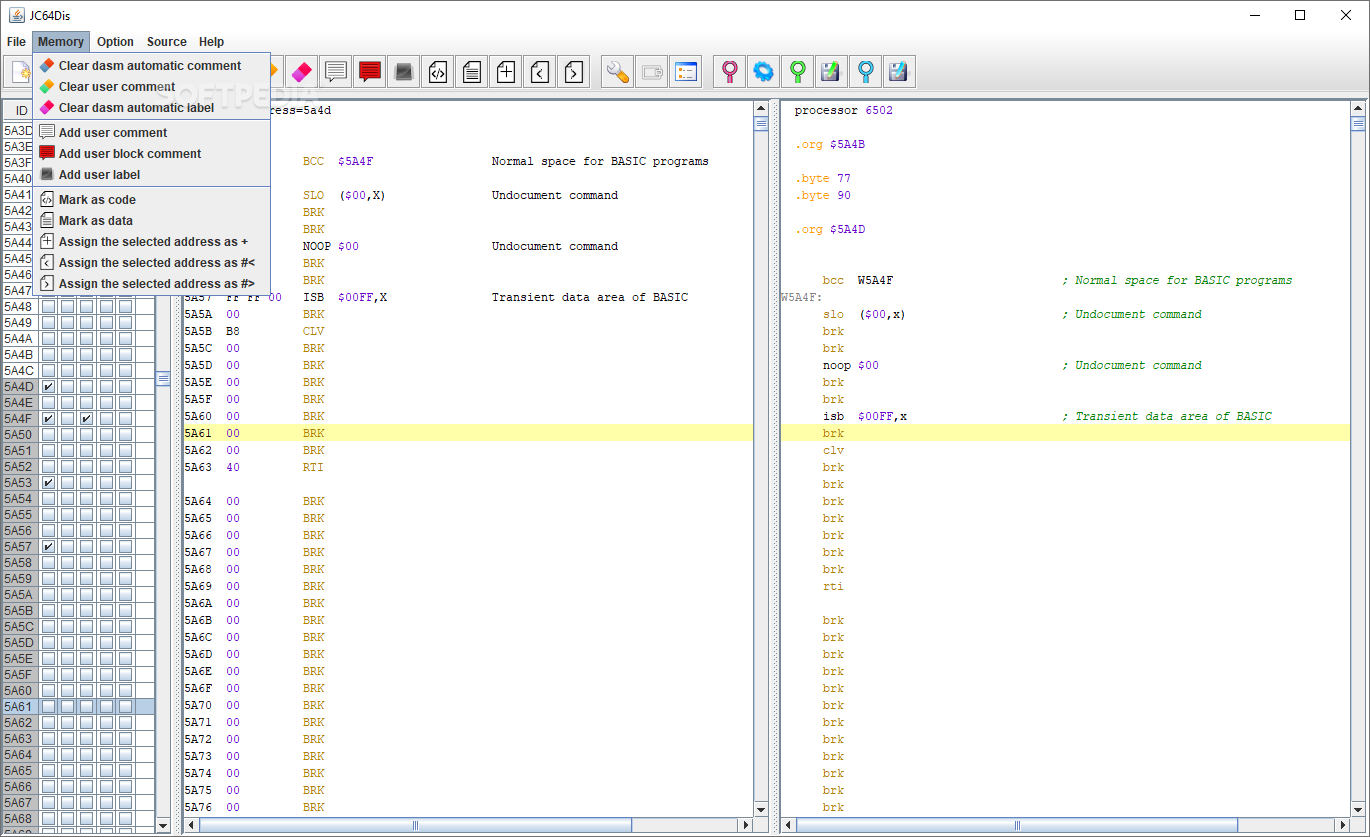Click the save disk icon with green pencil
The image size is (1370, 837).
(x=832, y=72)
